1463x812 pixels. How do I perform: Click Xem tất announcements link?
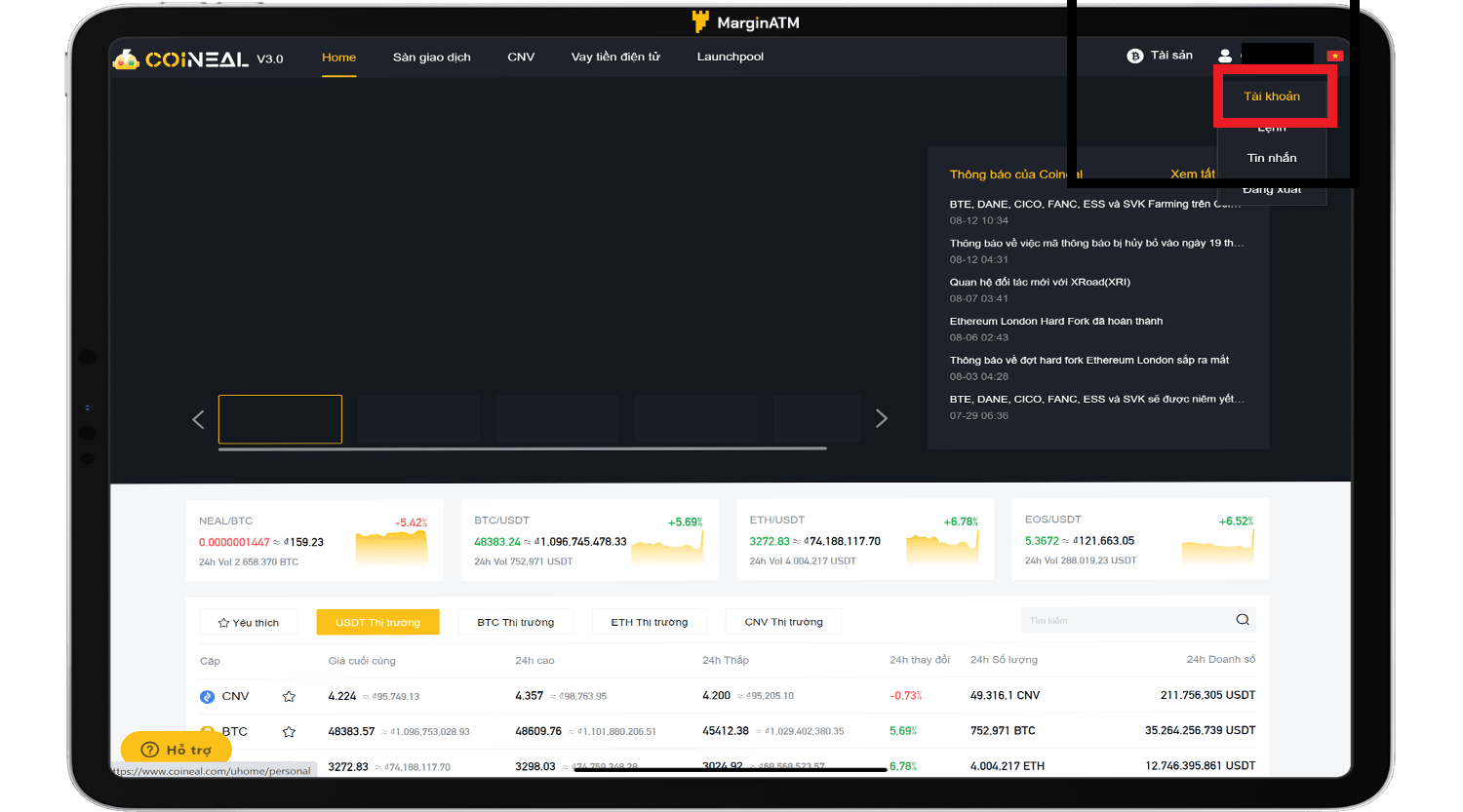(1193, 174)
